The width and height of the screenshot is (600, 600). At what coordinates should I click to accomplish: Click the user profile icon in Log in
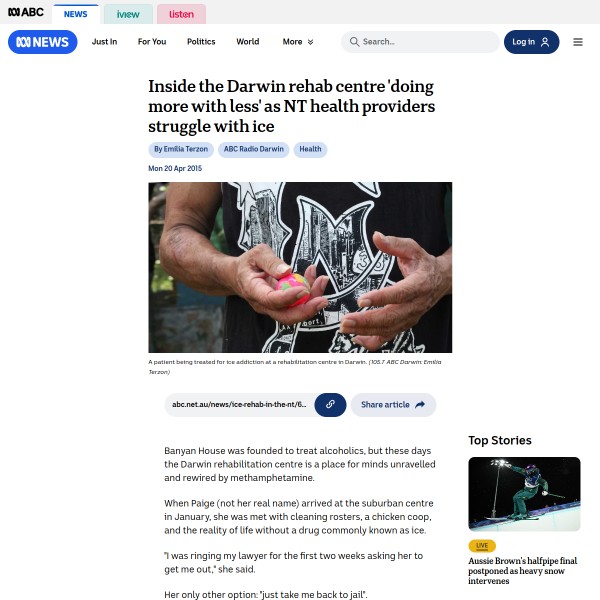pos(545,42)
